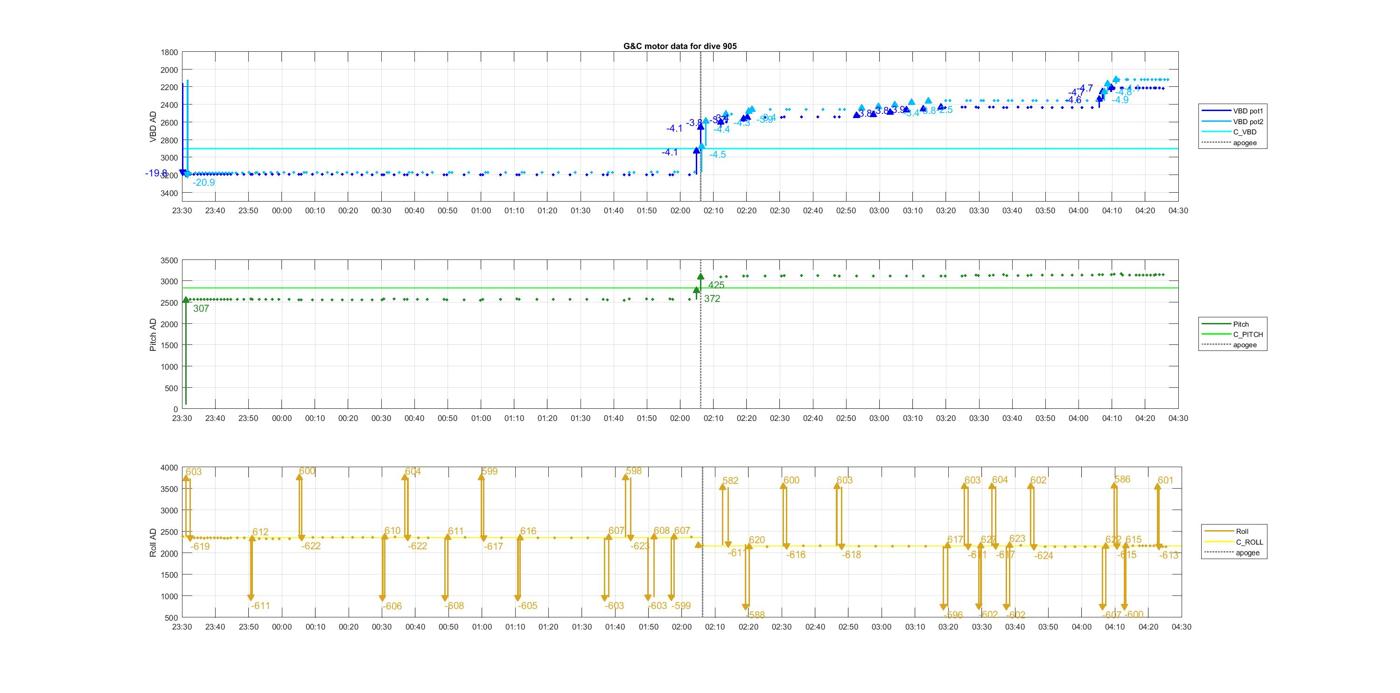1400x693 pixels.
Task: Click the '425' pitch data label
Action: 716,286
